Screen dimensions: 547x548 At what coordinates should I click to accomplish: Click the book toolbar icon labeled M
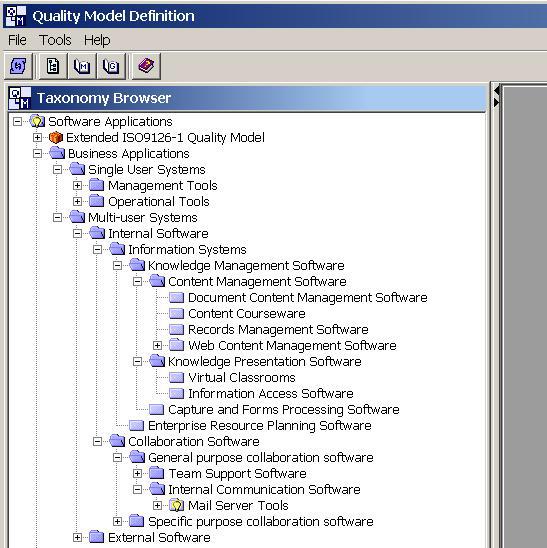(82, 66)
